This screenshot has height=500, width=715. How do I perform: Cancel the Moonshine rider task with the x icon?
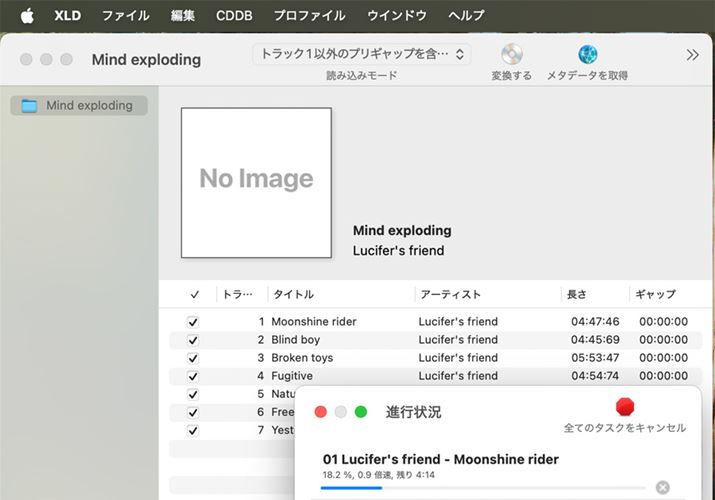tap(662, 487)
